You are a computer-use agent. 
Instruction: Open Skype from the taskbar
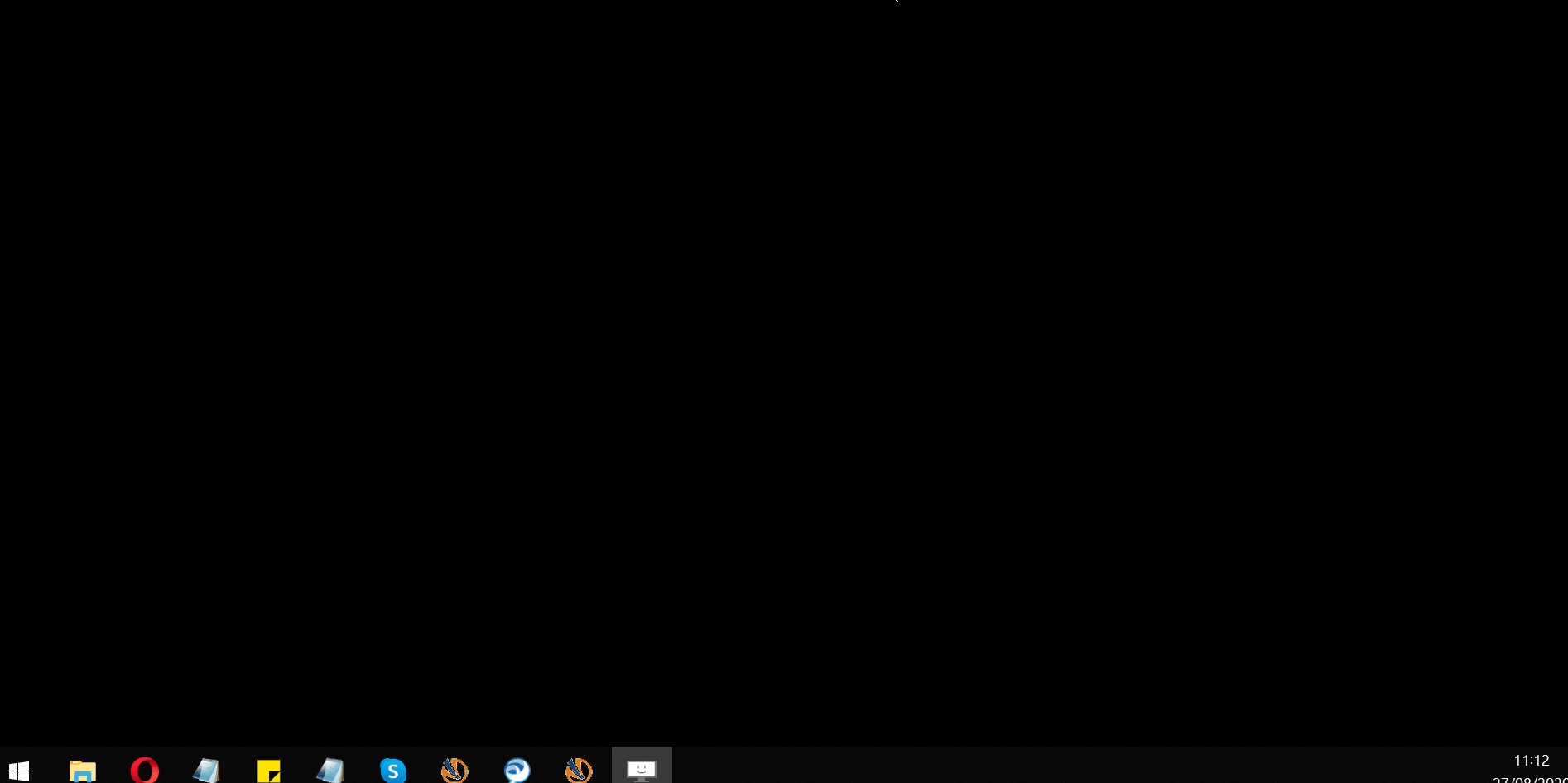coord(392,770)
